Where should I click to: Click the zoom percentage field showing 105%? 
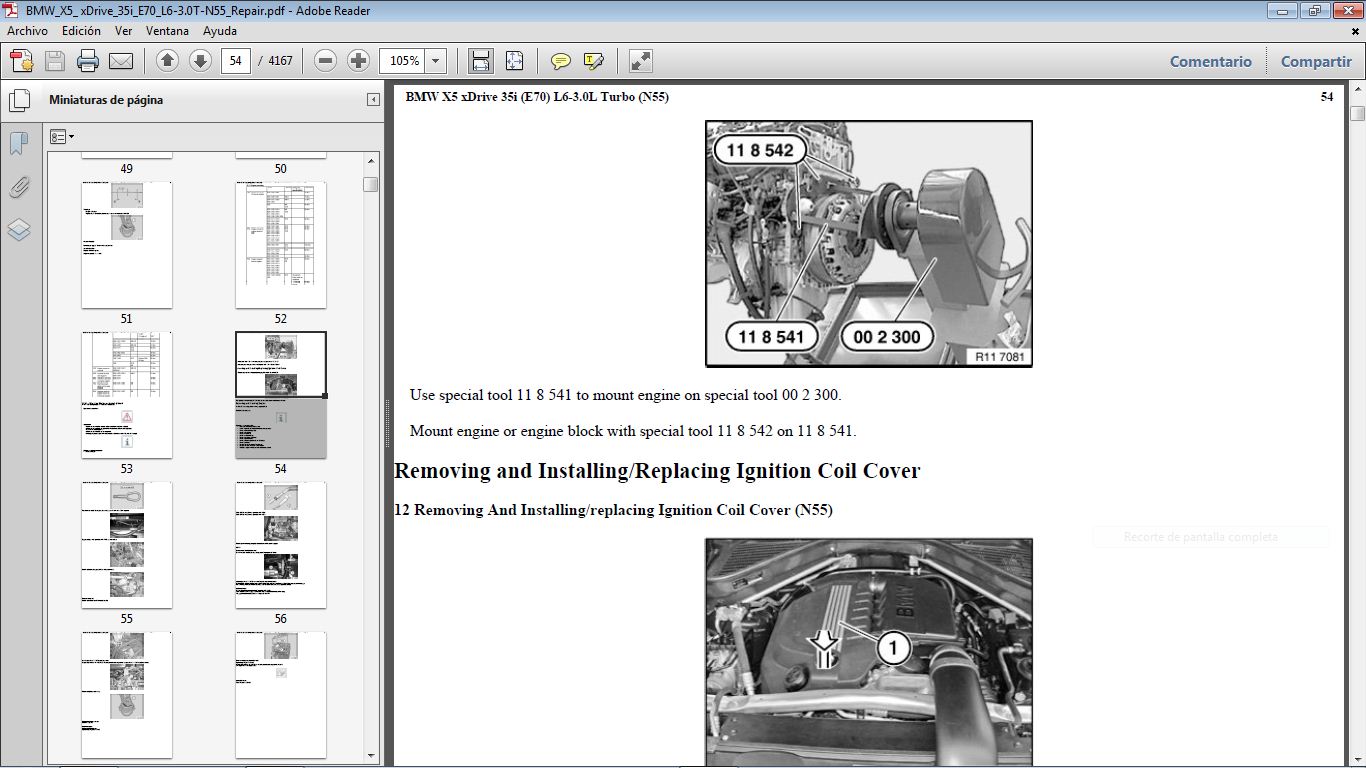[x=403, y=61]
